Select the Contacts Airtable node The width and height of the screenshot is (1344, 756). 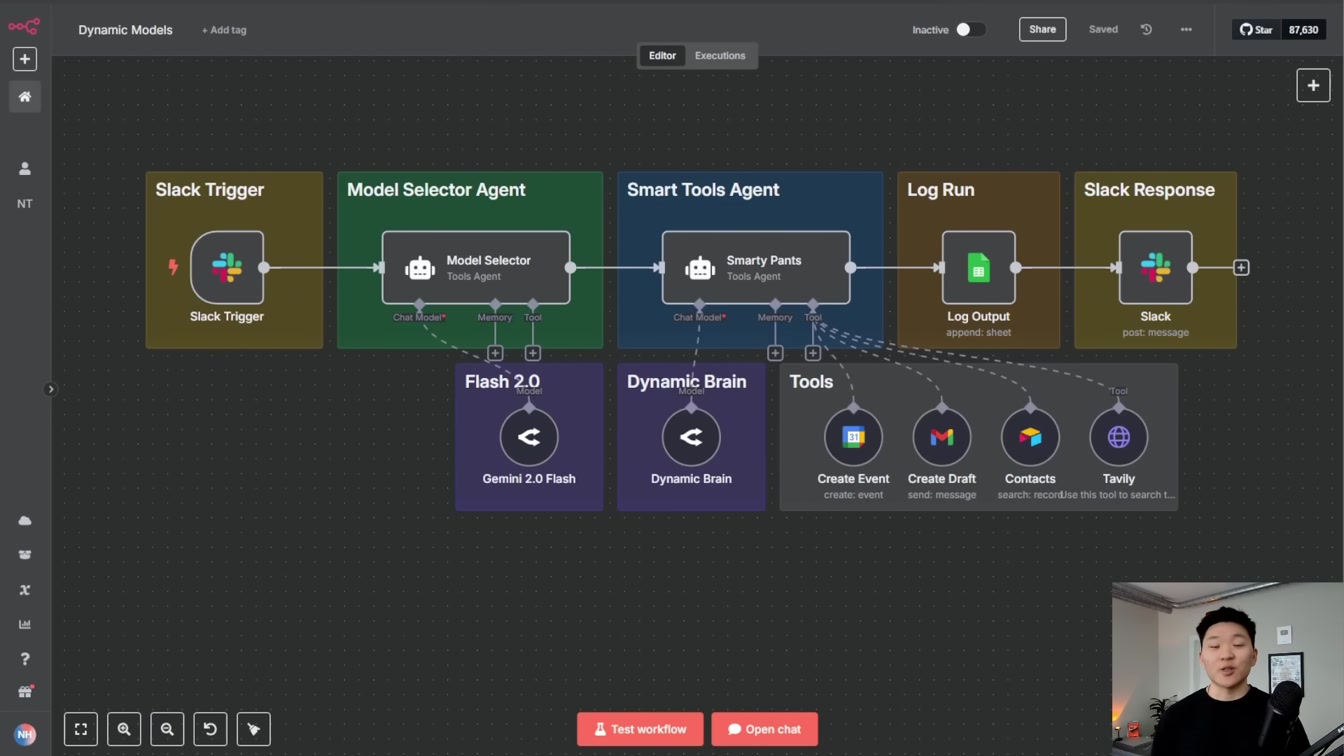click(1030, 437)
